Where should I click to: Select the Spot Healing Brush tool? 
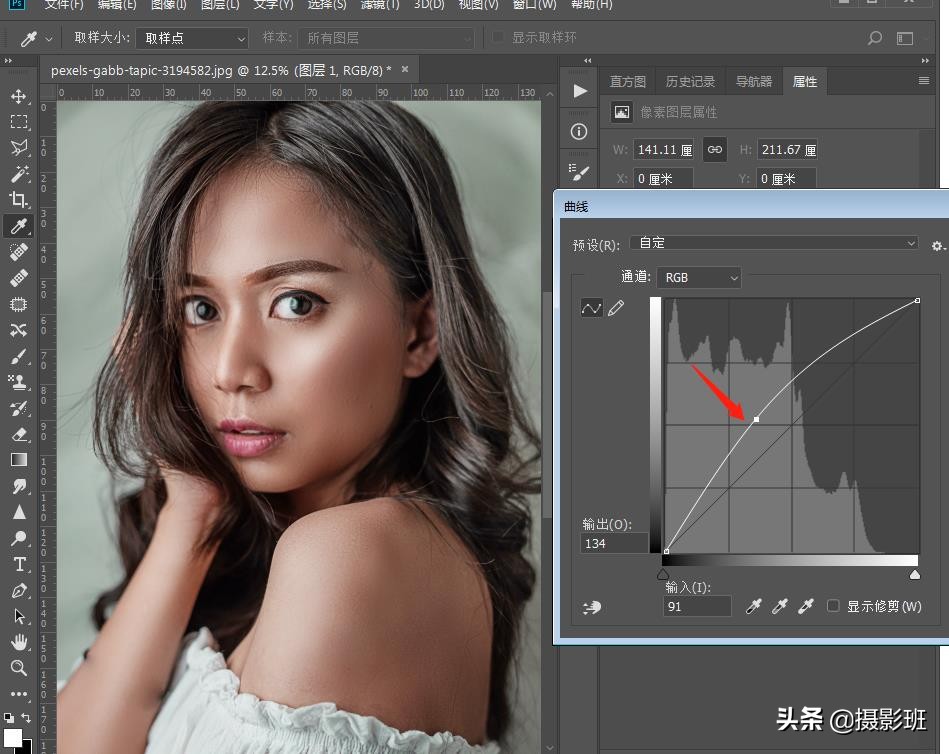point(19,252)
